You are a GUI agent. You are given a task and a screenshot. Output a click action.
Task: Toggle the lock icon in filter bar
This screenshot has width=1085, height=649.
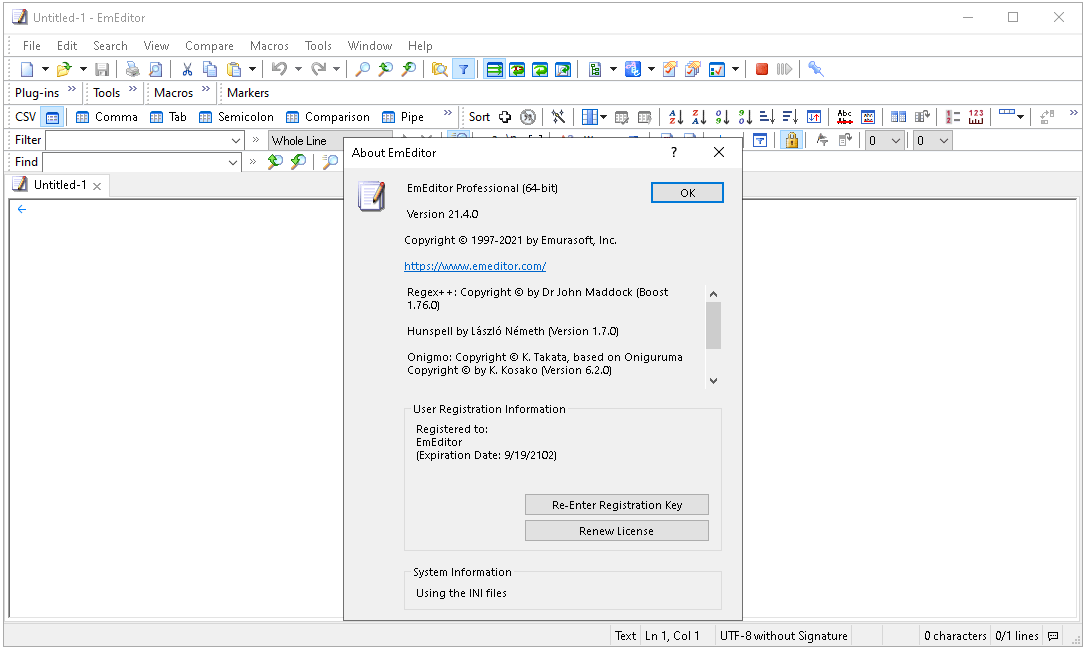[791, 141]
